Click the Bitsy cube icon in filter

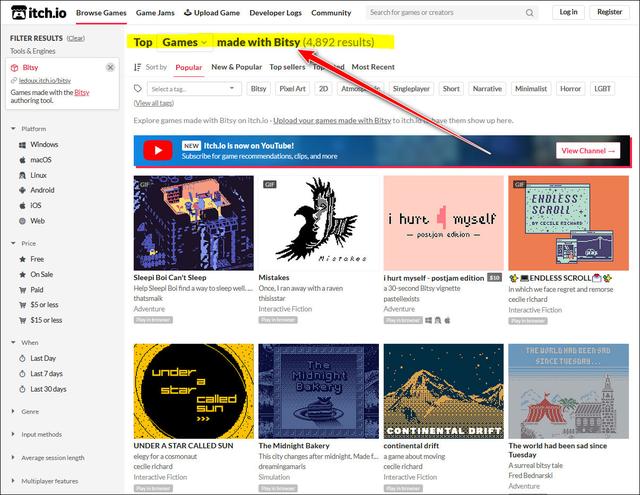15,68
